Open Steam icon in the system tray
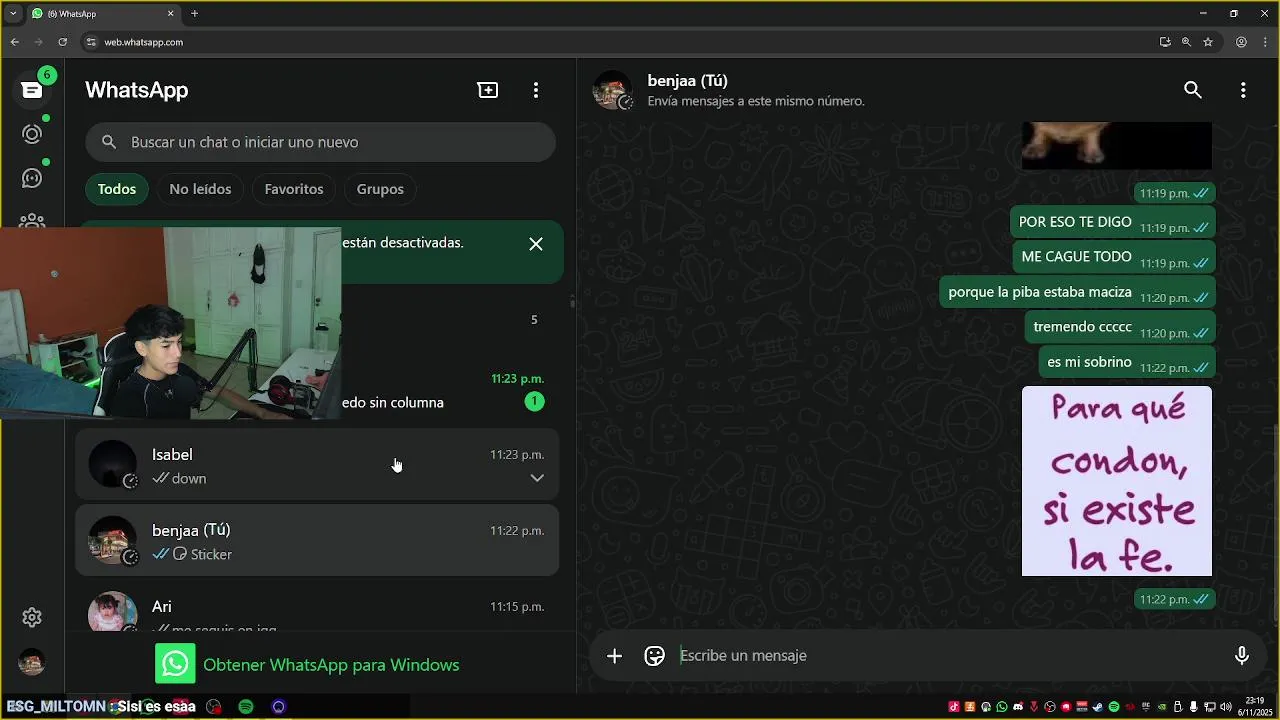 coord(1098,707)
